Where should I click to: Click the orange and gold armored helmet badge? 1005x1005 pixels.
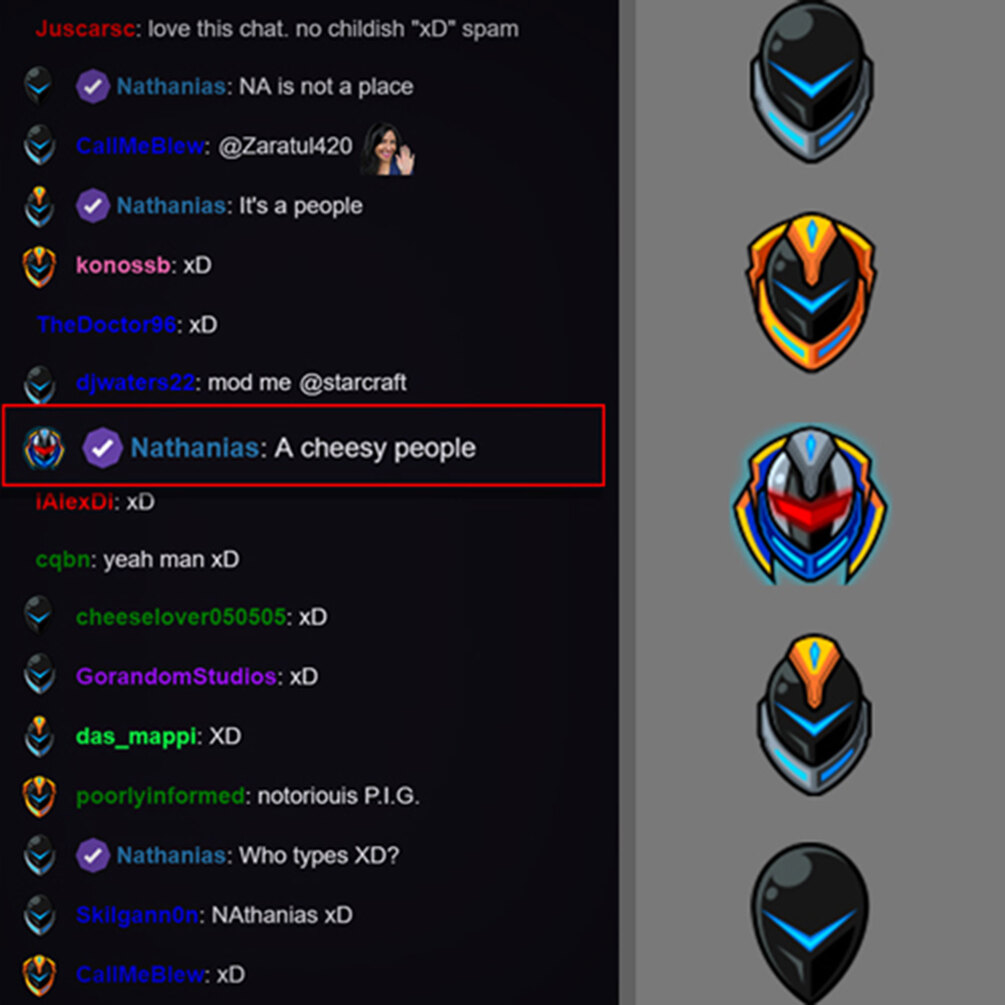(x=811, y=292)
